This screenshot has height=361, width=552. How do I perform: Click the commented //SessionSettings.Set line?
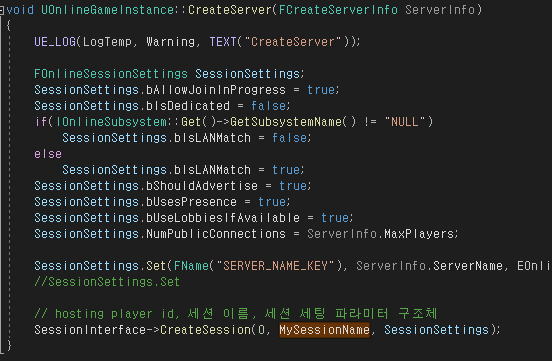click(x=107, y=282)
